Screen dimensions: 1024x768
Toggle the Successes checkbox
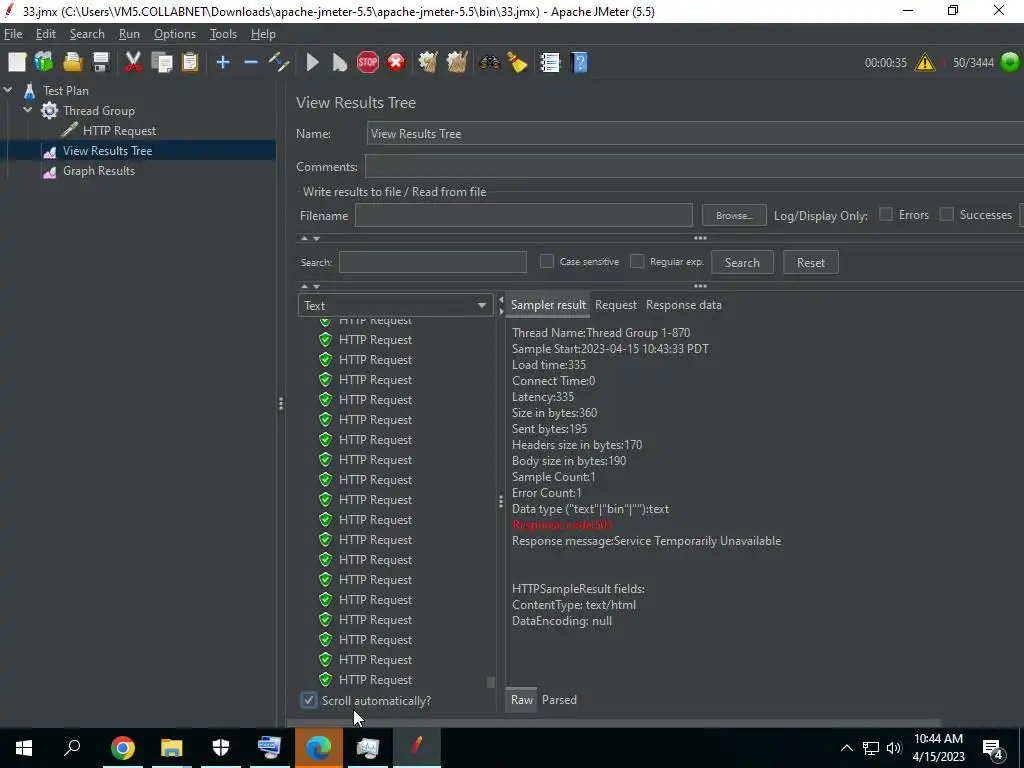click(x=946, y=214)
